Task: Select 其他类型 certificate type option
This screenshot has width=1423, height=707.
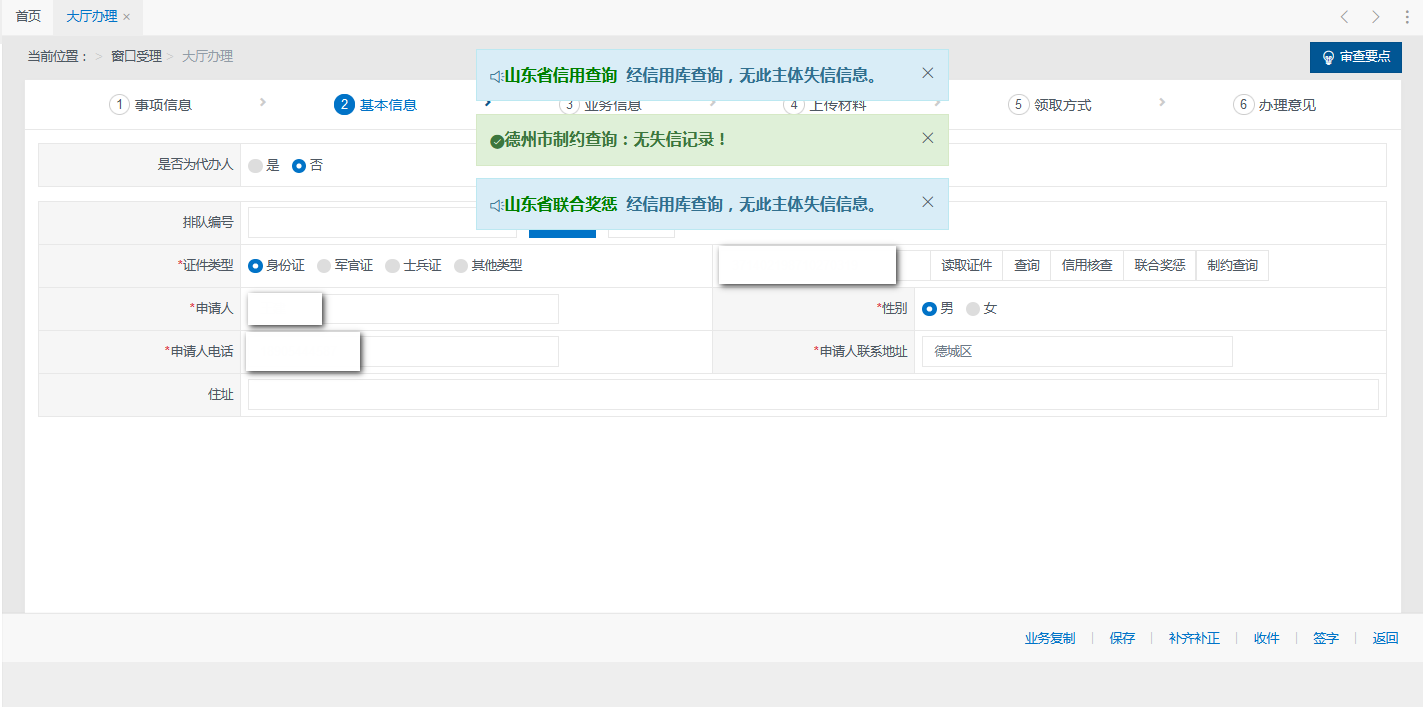Action: [461, 266]
